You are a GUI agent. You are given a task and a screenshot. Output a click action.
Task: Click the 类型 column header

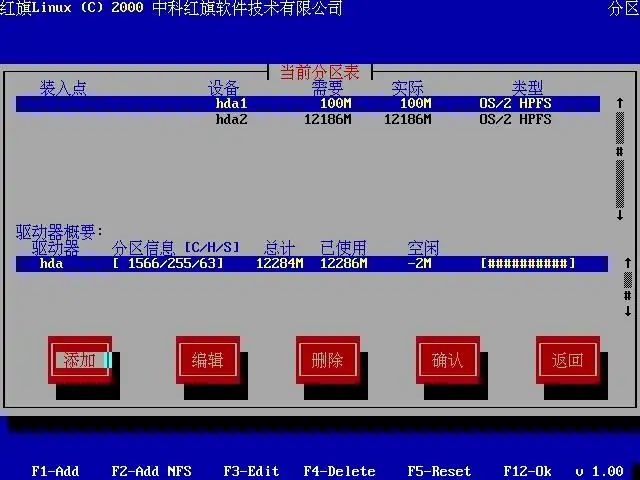click(x=527, y=88)
